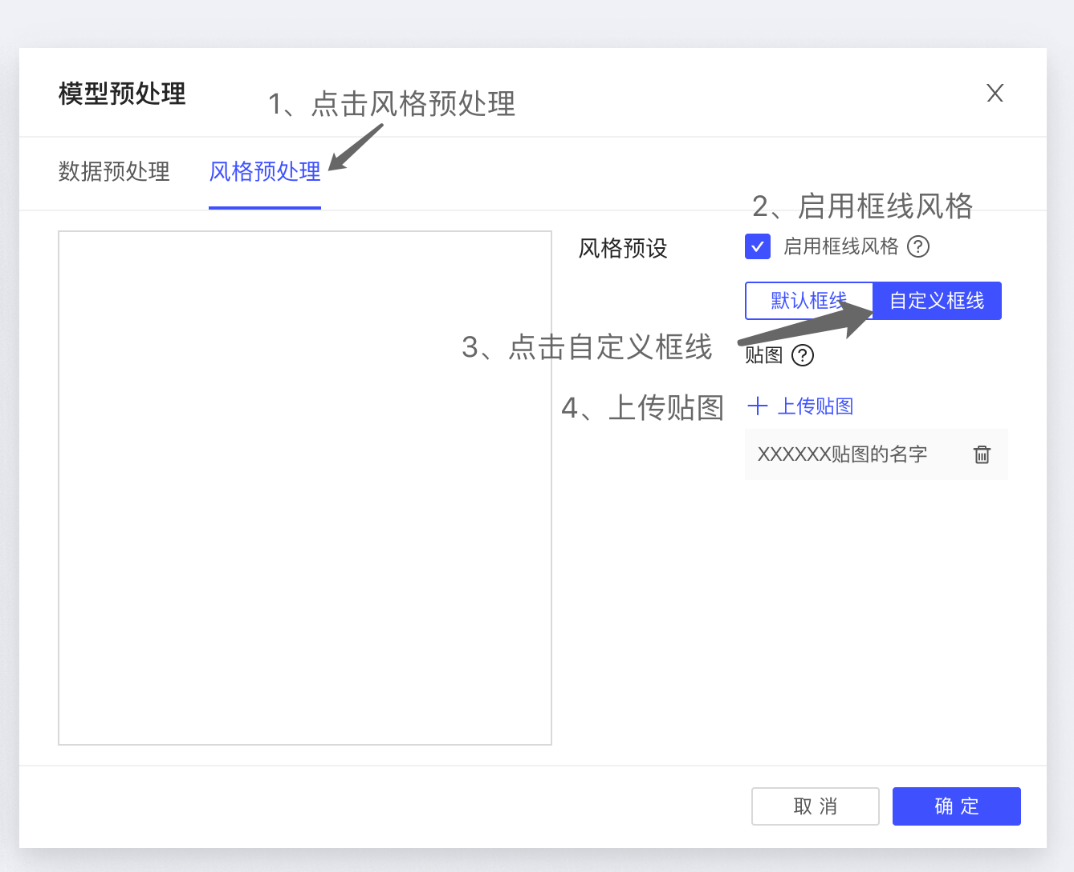Image resolution: width=1074 pixels, height=872 pixels.
Task: Click the 取消 button
Action: (x=815, y=806)
